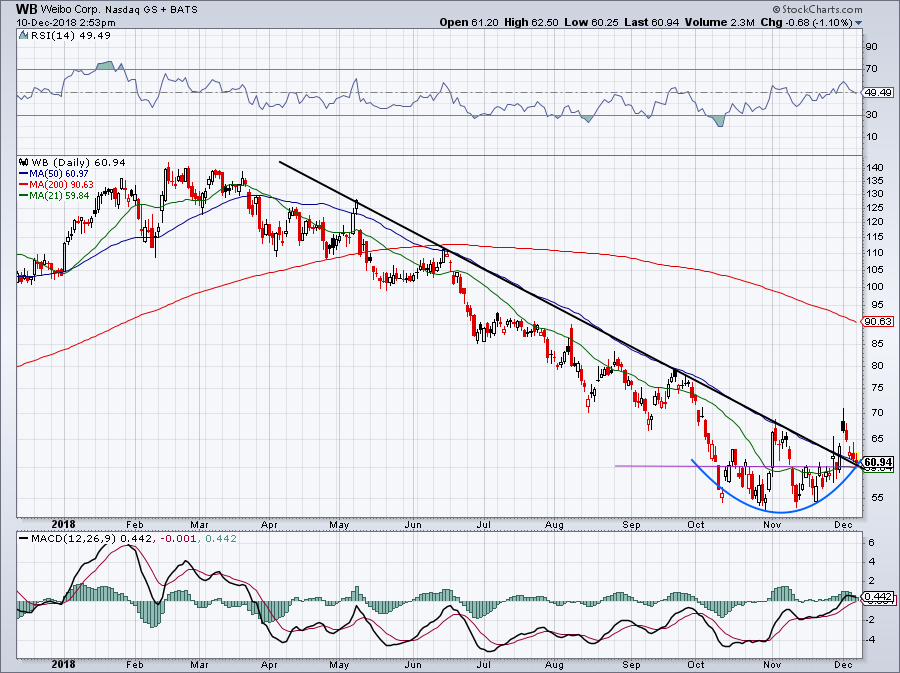Click the 'Low 60.25' quote value
Viewport: 900px width, 673px height.
591,23
